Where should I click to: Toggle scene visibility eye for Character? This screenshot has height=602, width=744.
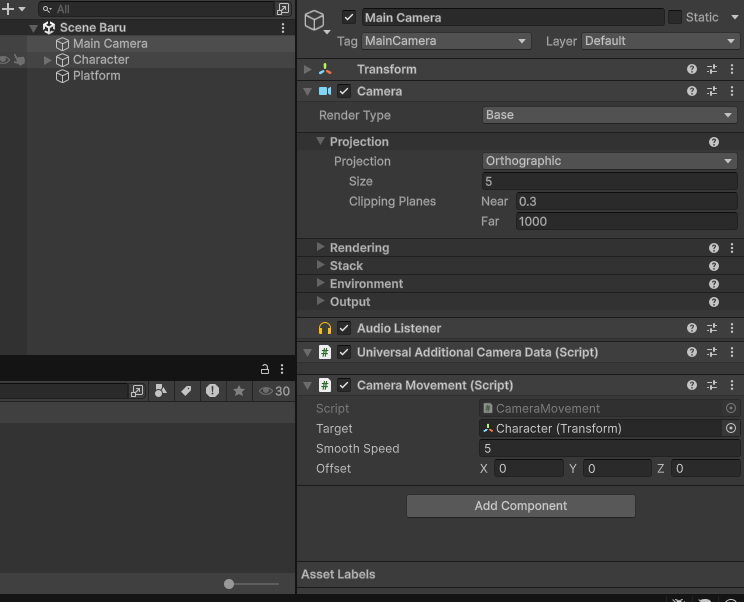point(5,60)
